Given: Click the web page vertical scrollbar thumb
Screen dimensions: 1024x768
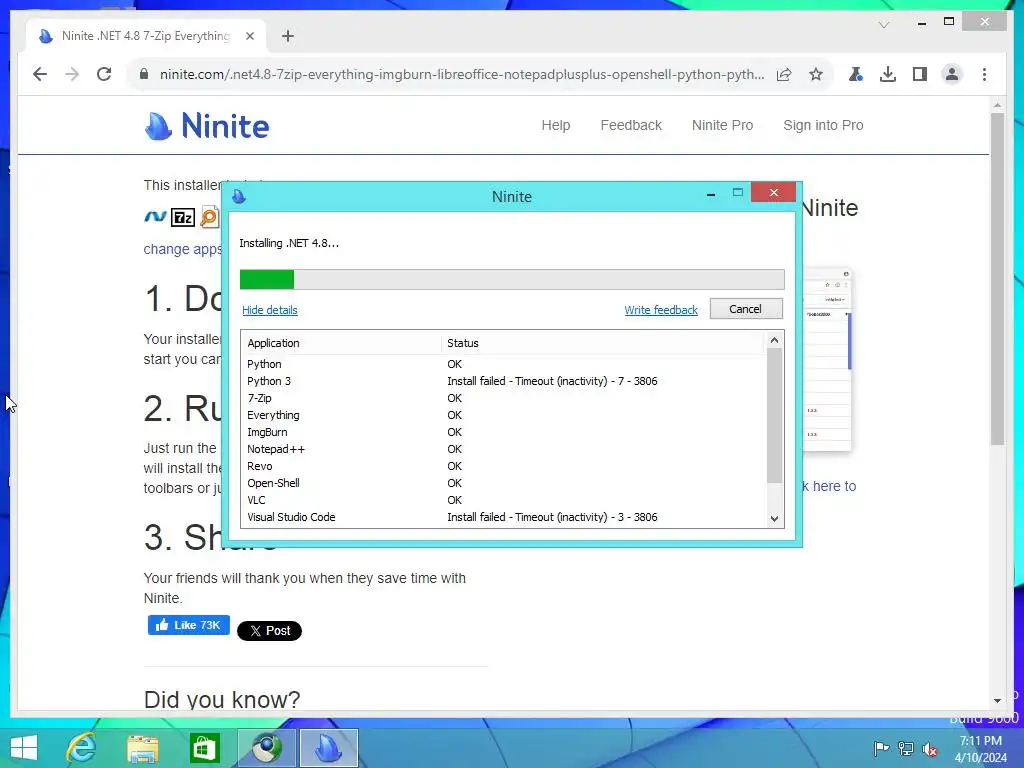Looking at the screenshot, I should (997, 280).
